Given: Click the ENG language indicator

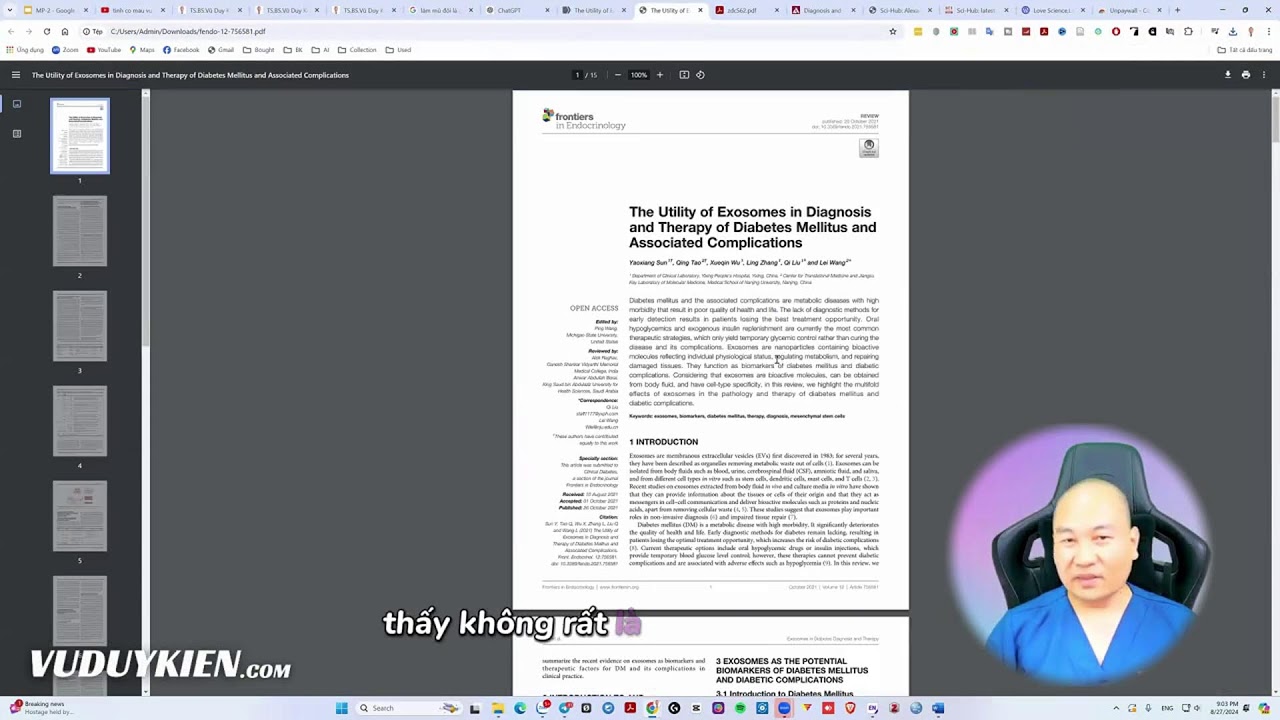Looking at the screenshot, I should coord(1167,708).
